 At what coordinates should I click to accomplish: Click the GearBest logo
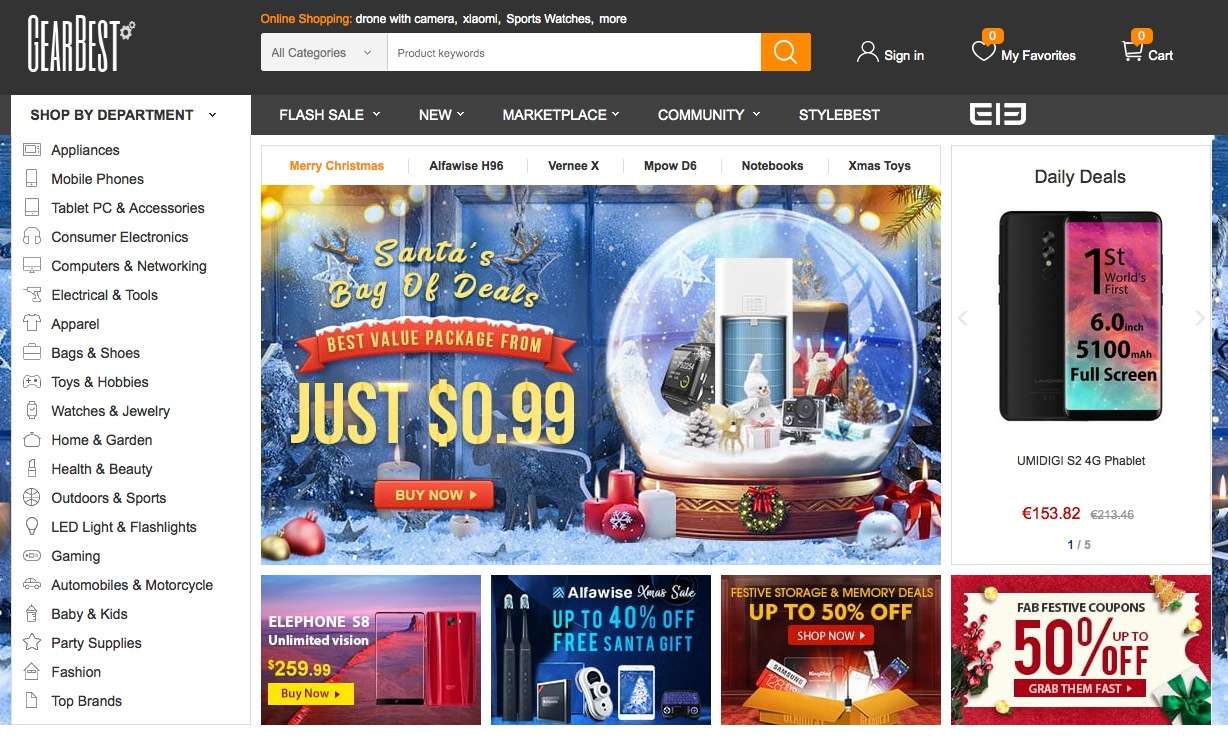(x=80, y=45)
